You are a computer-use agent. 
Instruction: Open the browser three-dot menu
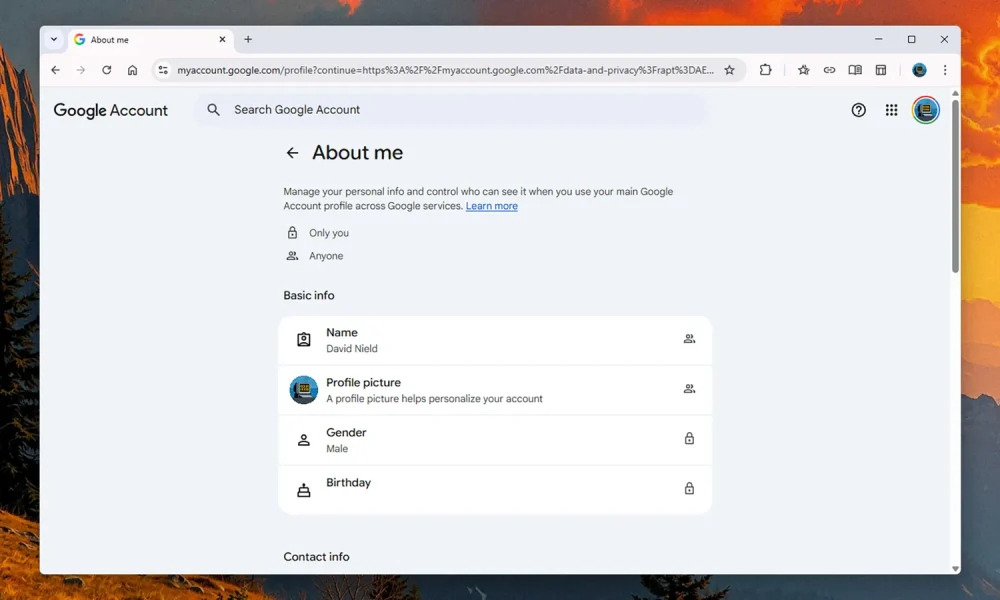[945, 70]
